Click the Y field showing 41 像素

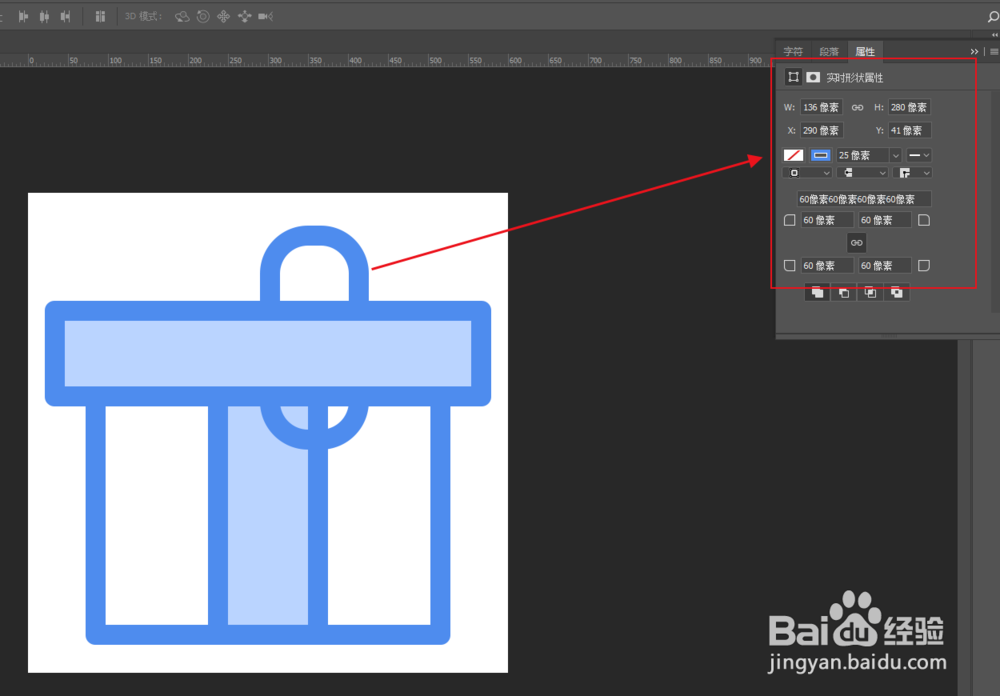click(909, 131)
